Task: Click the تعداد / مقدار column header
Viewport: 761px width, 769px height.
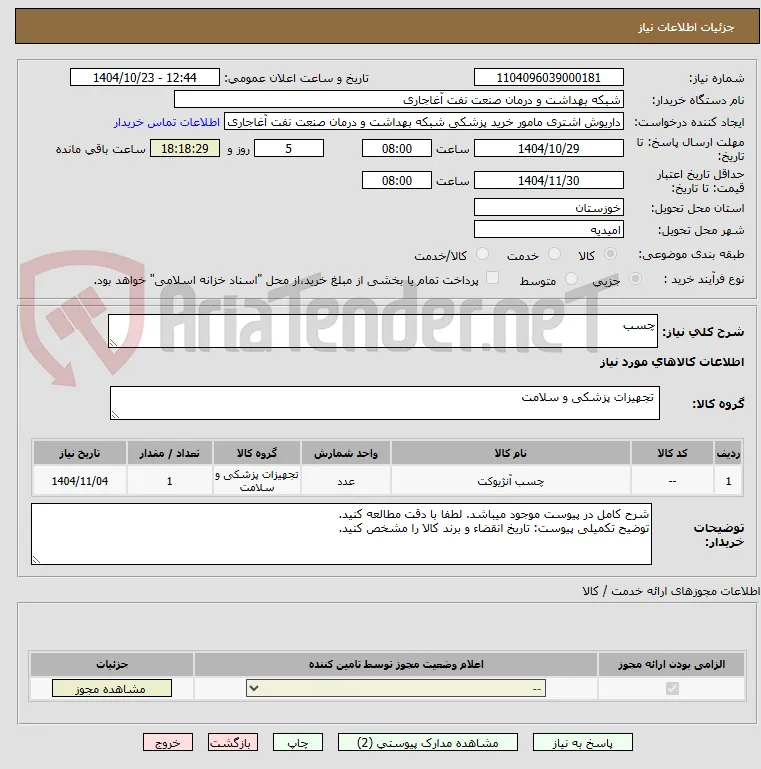Action: 170,453
